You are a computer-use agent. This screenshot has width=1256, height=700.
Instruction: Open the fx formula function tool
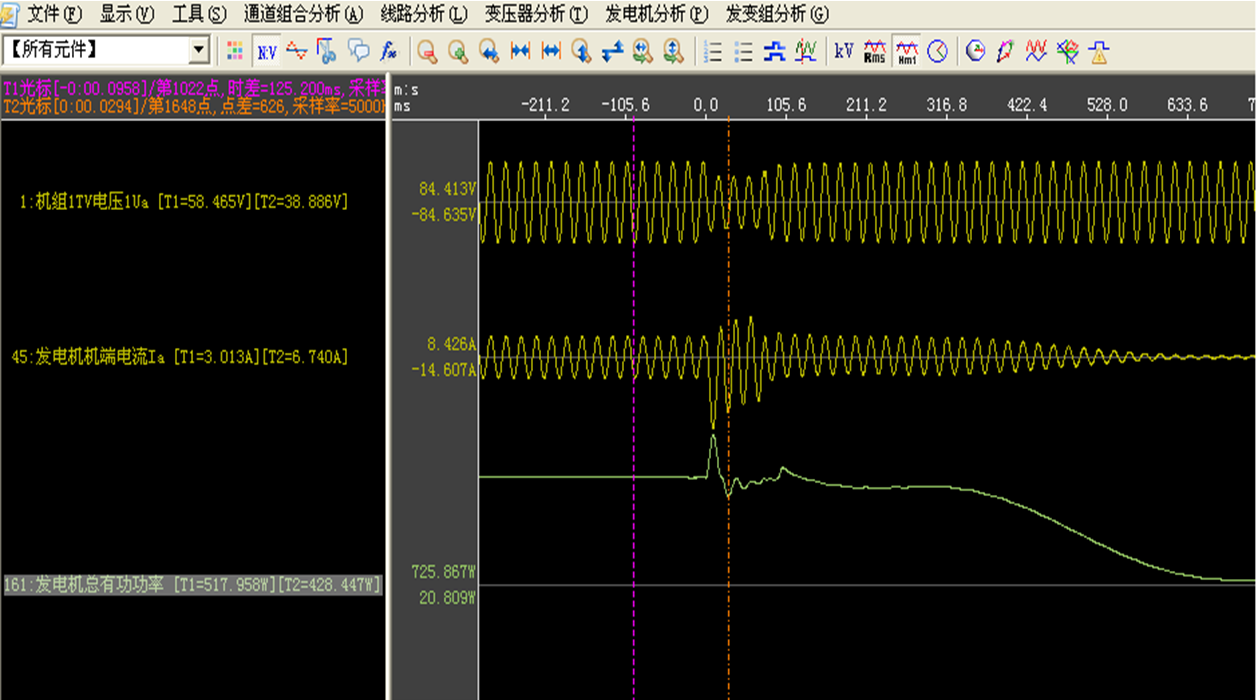389,51
